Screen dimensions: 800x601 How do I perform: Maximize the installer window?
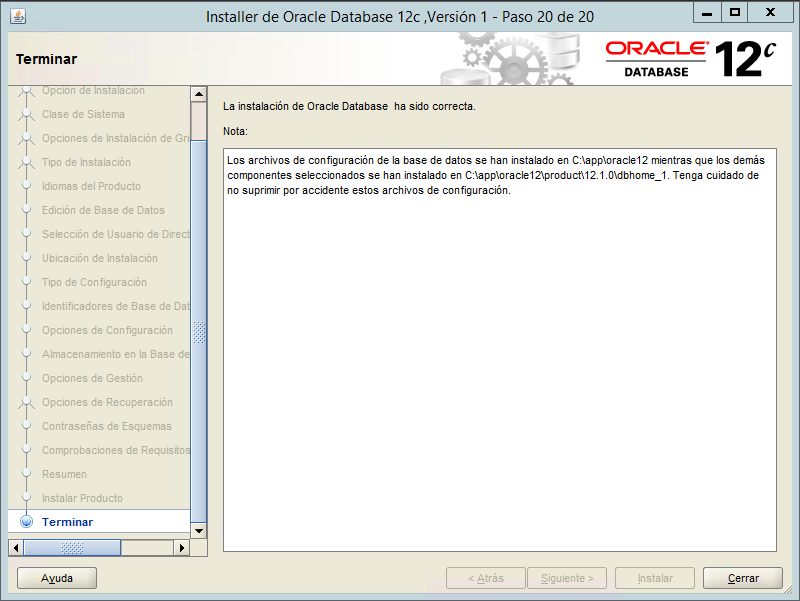point(735,13)
